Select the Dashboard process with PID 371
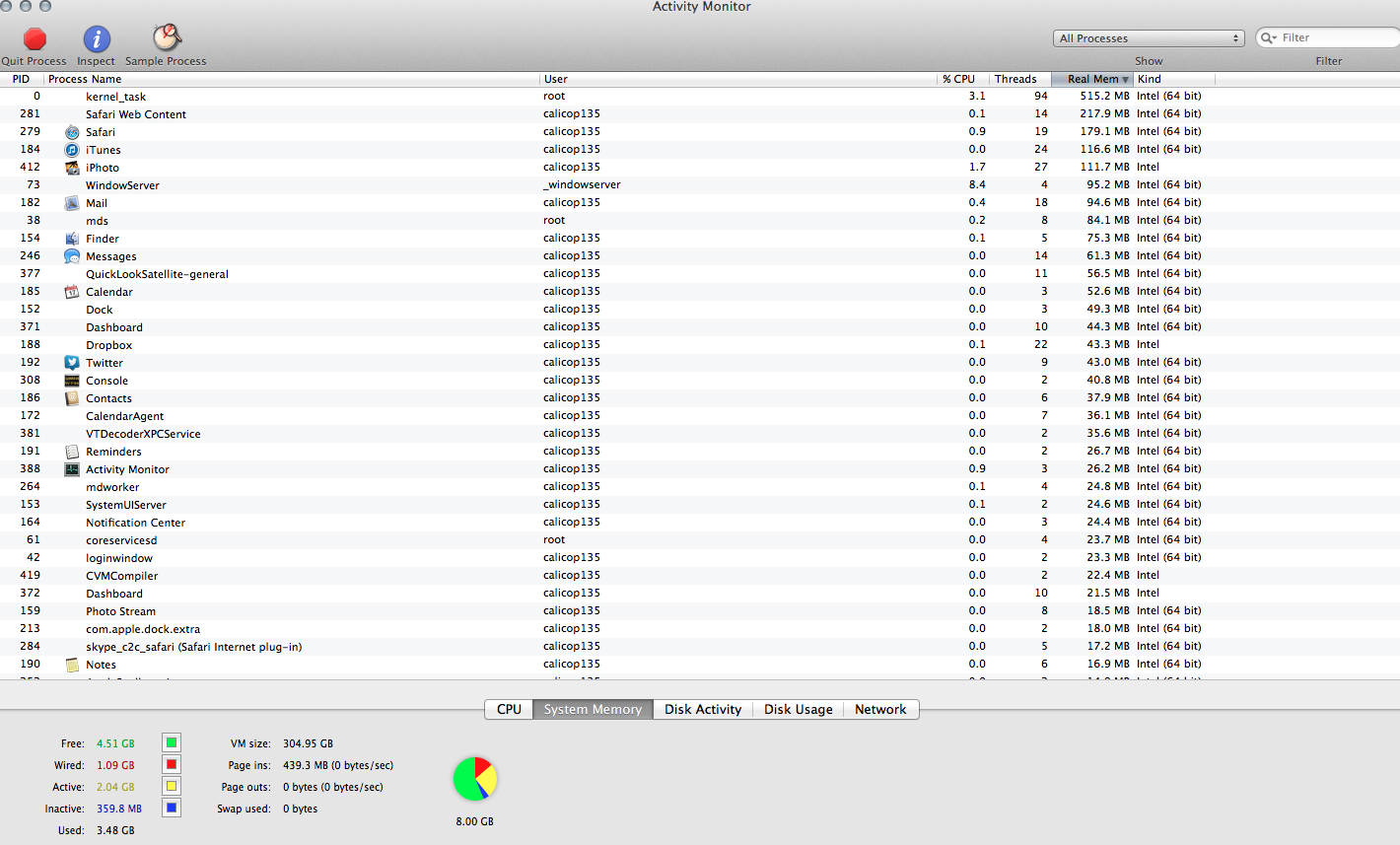The image size is (1400, 845). pyautogui.click(x=700, y=326)
